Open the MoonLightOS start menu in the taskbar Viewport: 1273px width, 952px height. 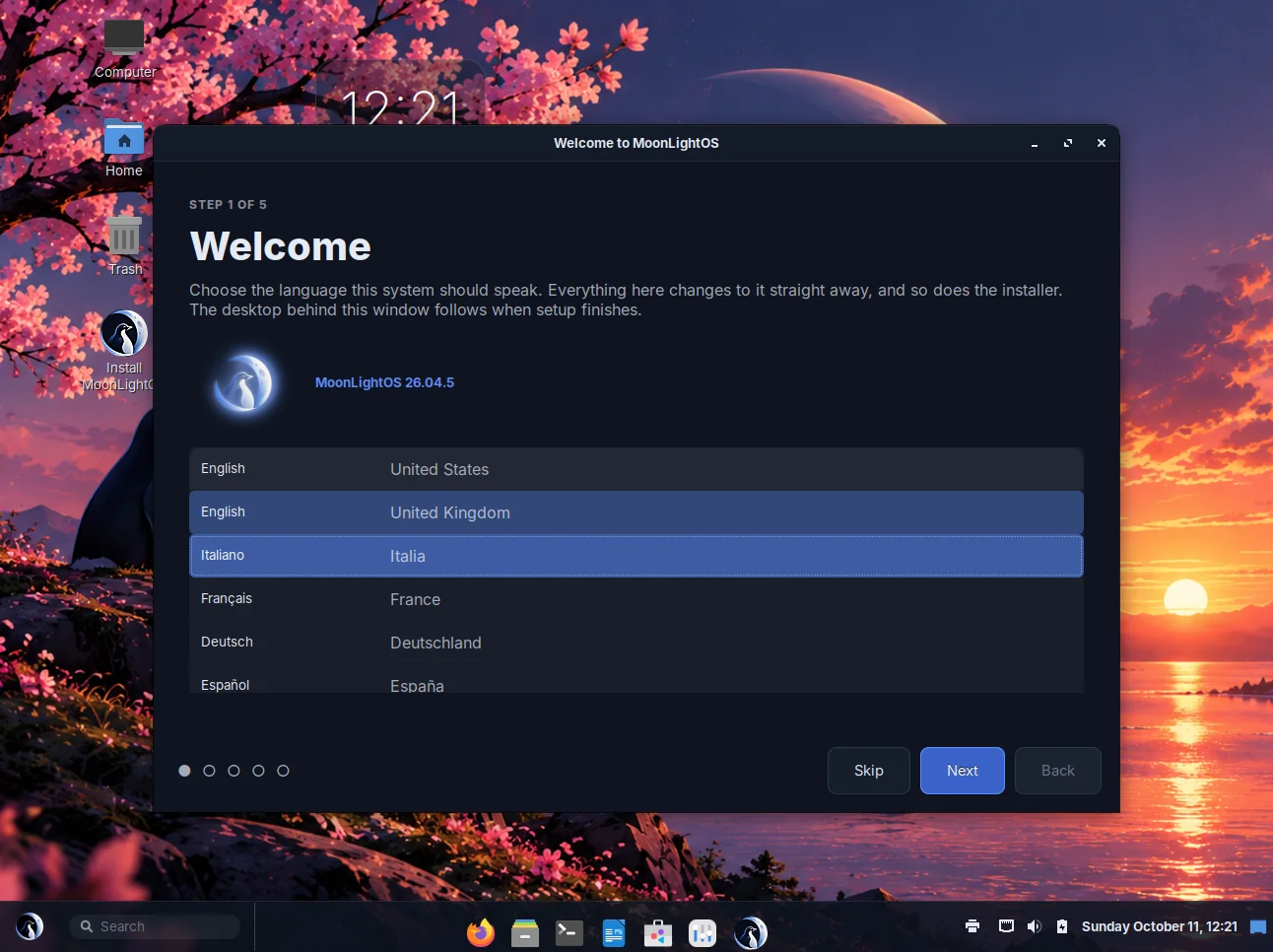[x=30, y=926]
